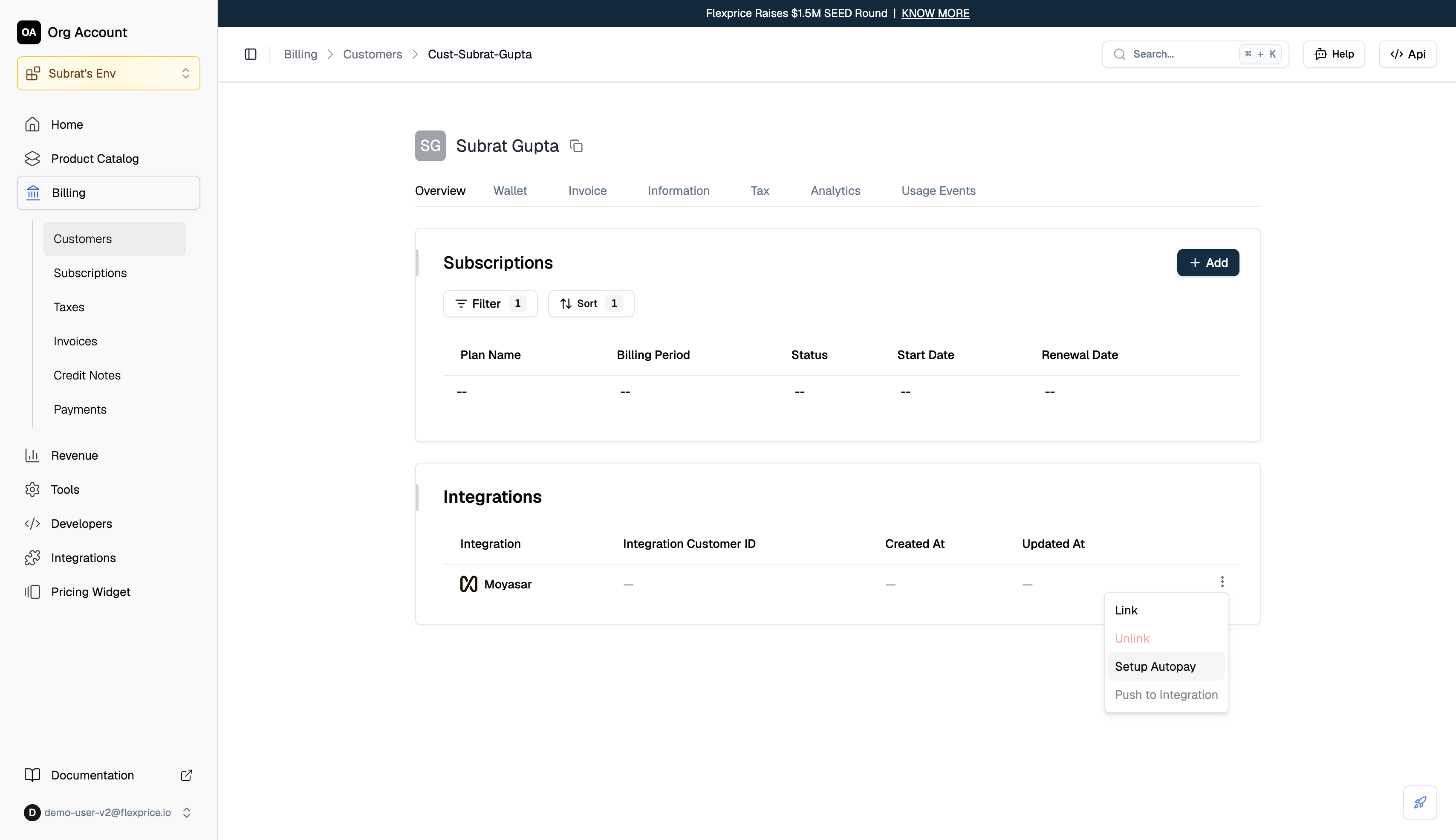Collapse the Billing section in sidebar
This screenshot has height=840, width=1456.
click(108, 193)
